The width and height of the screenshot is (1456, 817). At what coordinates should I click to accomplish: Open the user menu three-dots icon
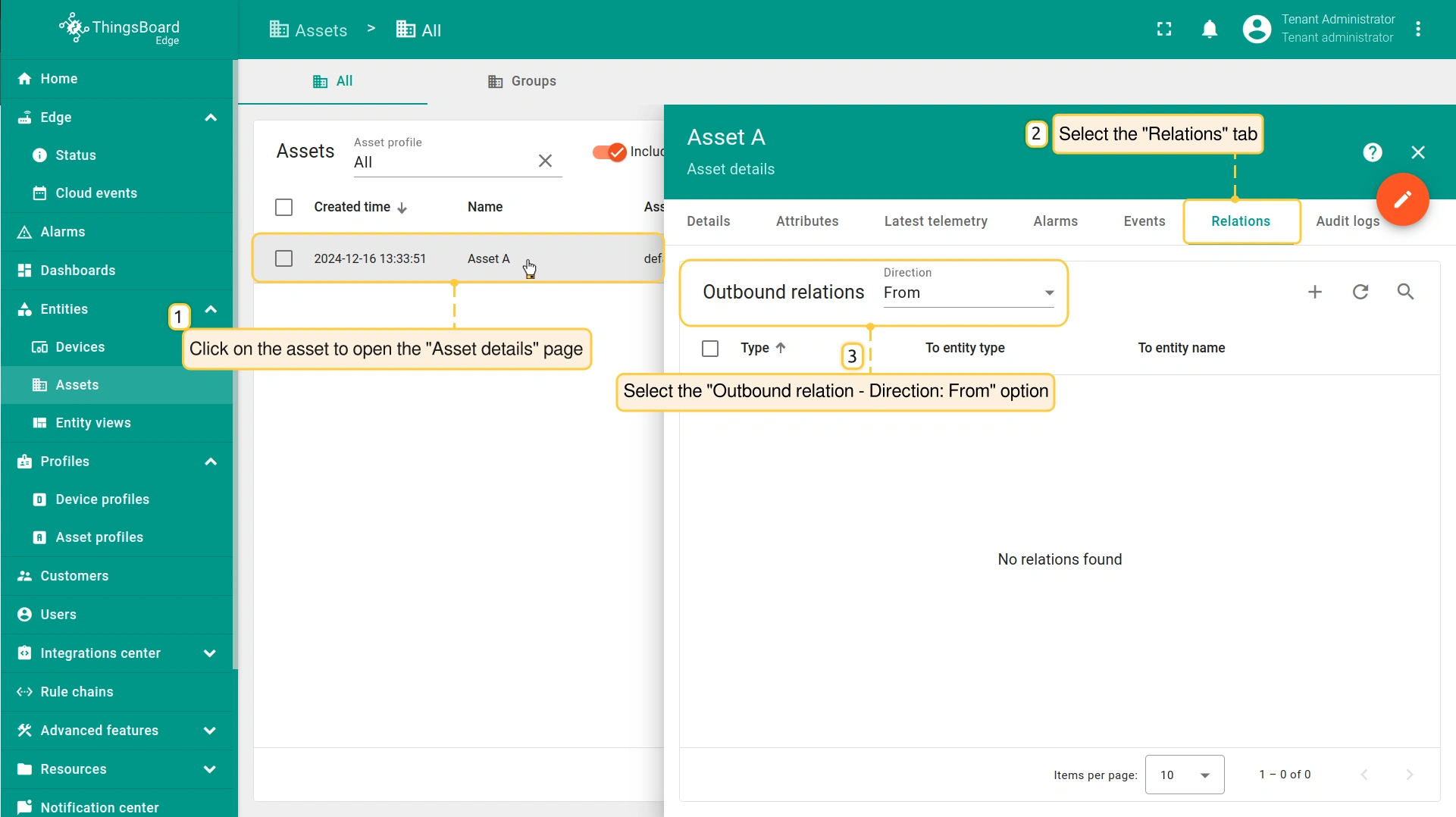pyautogui.click(x=1418, y=30)
